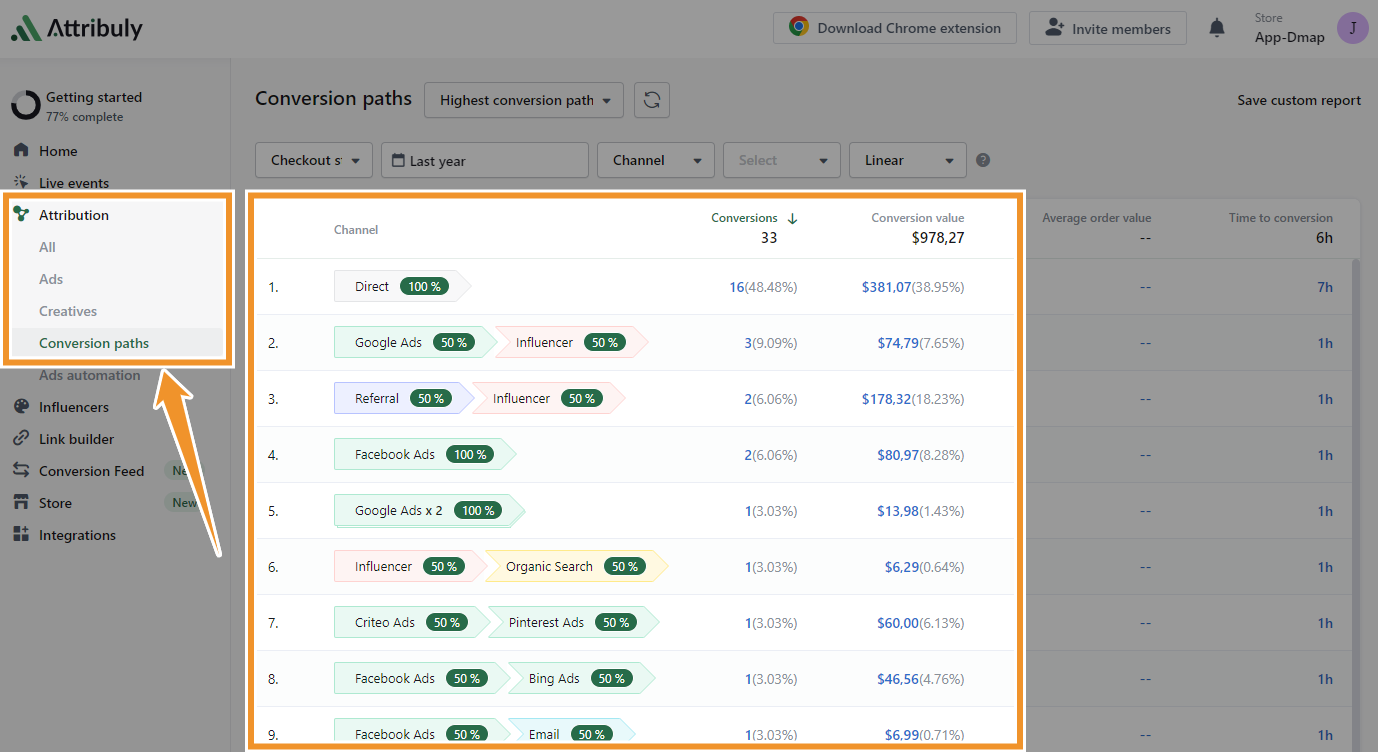Open the Channel dimension dropdown
Viewport: 1378px width, 752px height.
(x=656, y=160)
